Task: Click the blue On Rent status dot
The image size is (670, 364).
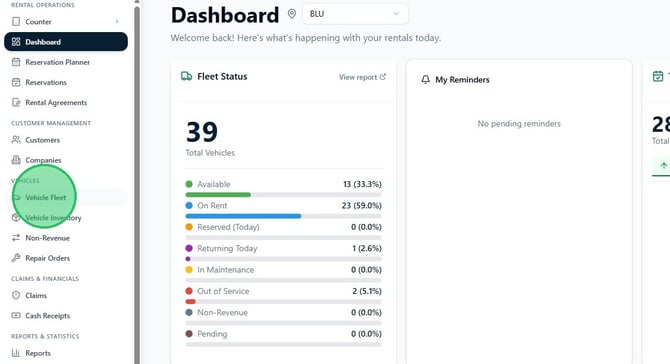Action: point(189,205)
